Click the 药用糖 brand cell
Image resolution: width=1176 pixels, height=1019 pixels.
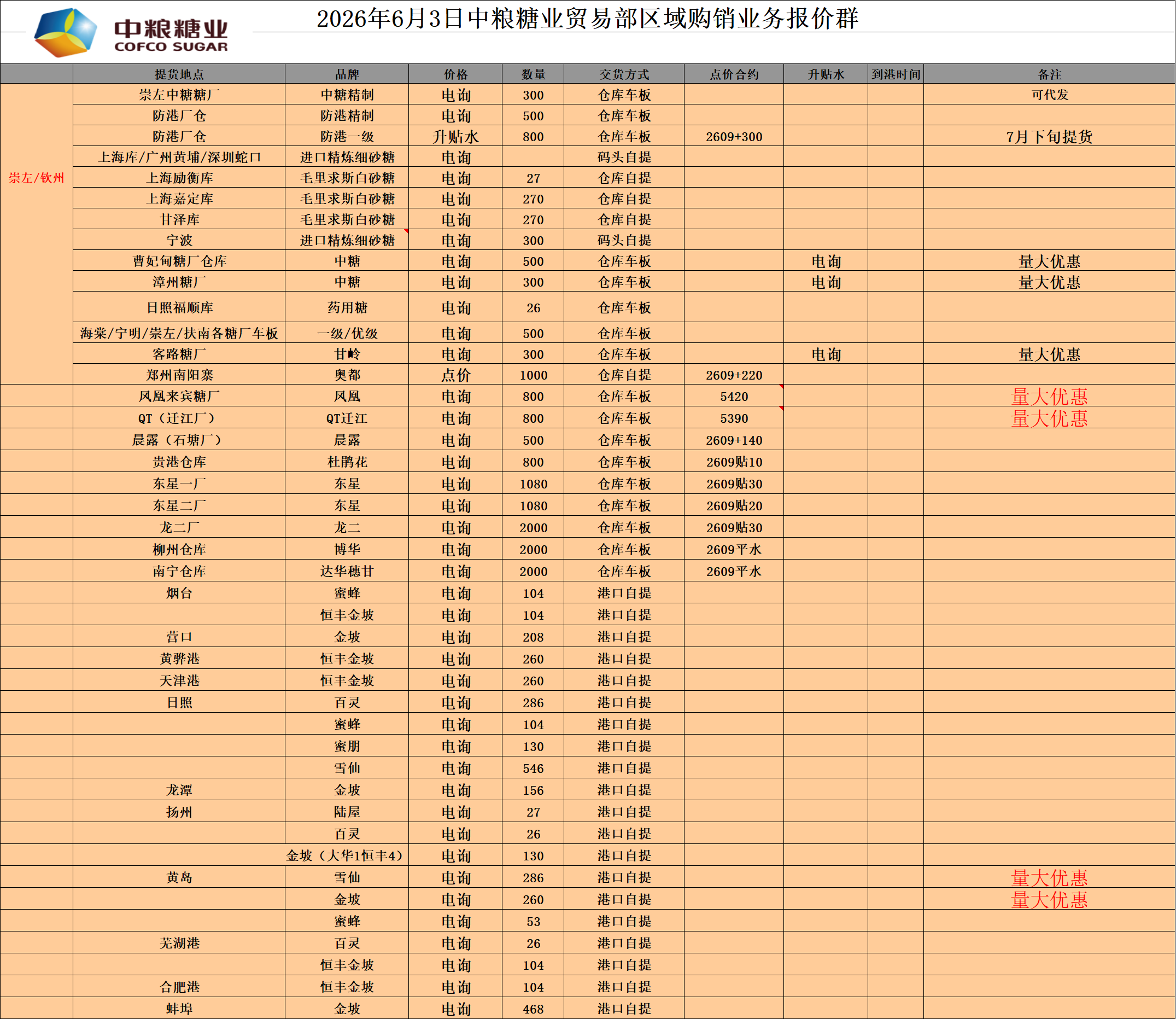[x=347, y=307]
